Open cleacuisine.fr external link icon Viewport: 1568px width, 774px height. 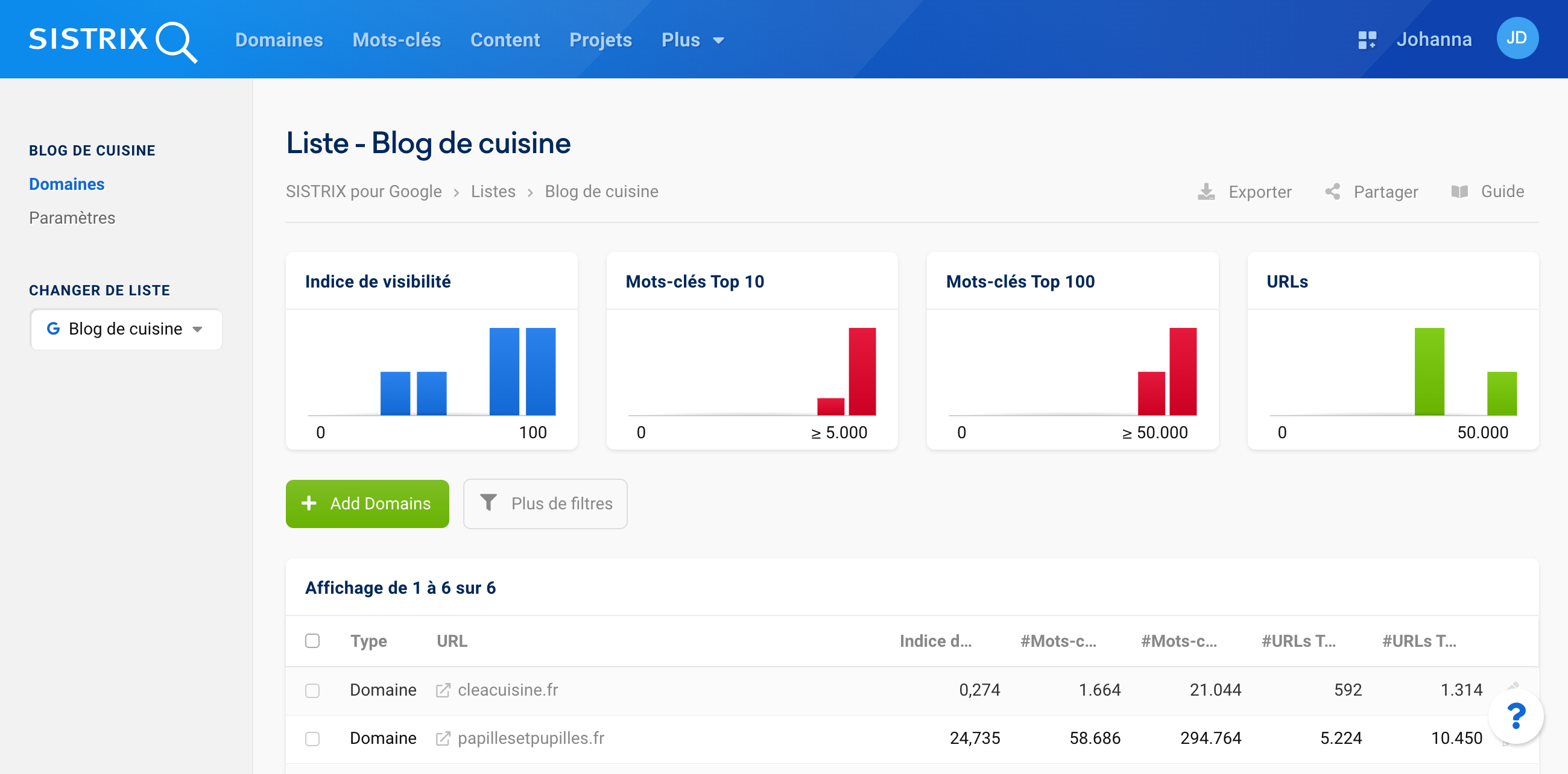click(443, 690)
